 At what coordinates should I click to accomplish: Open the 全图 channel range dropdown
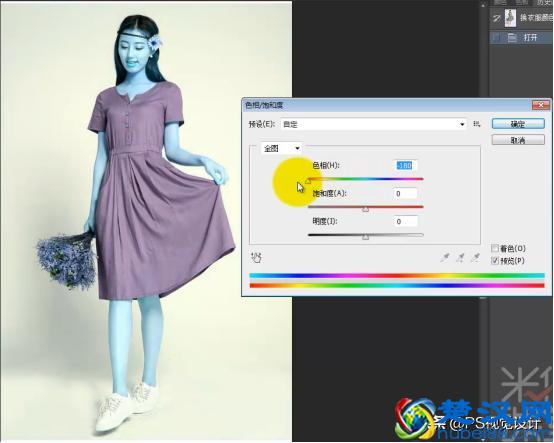[281, 148]
